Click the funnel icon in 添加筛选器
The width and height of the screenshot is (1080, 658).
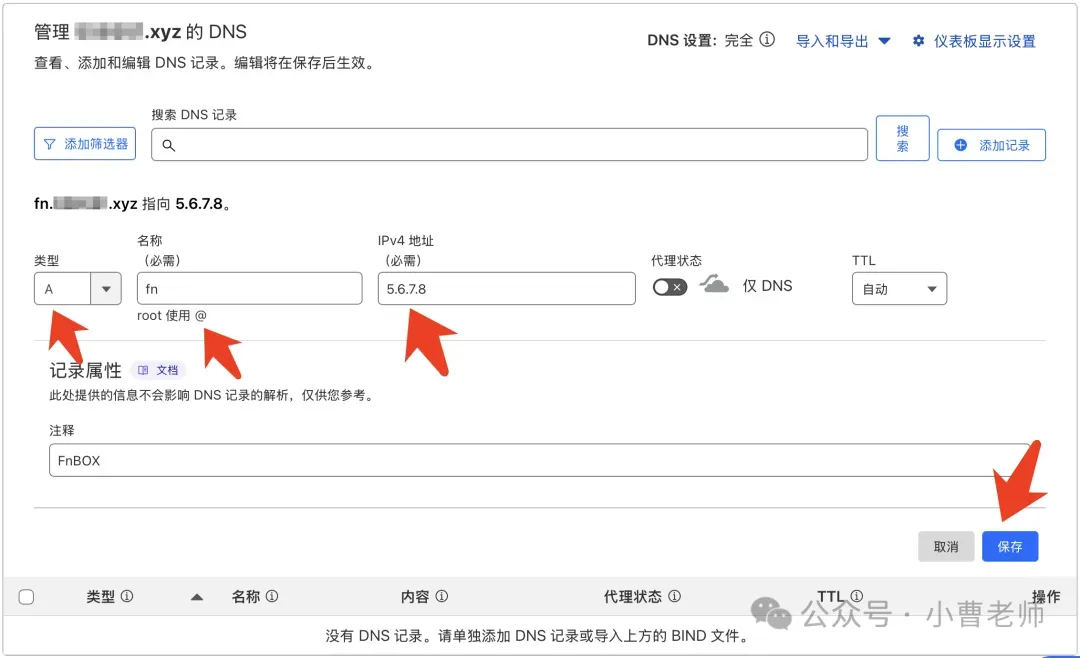(x=49, y=144)
